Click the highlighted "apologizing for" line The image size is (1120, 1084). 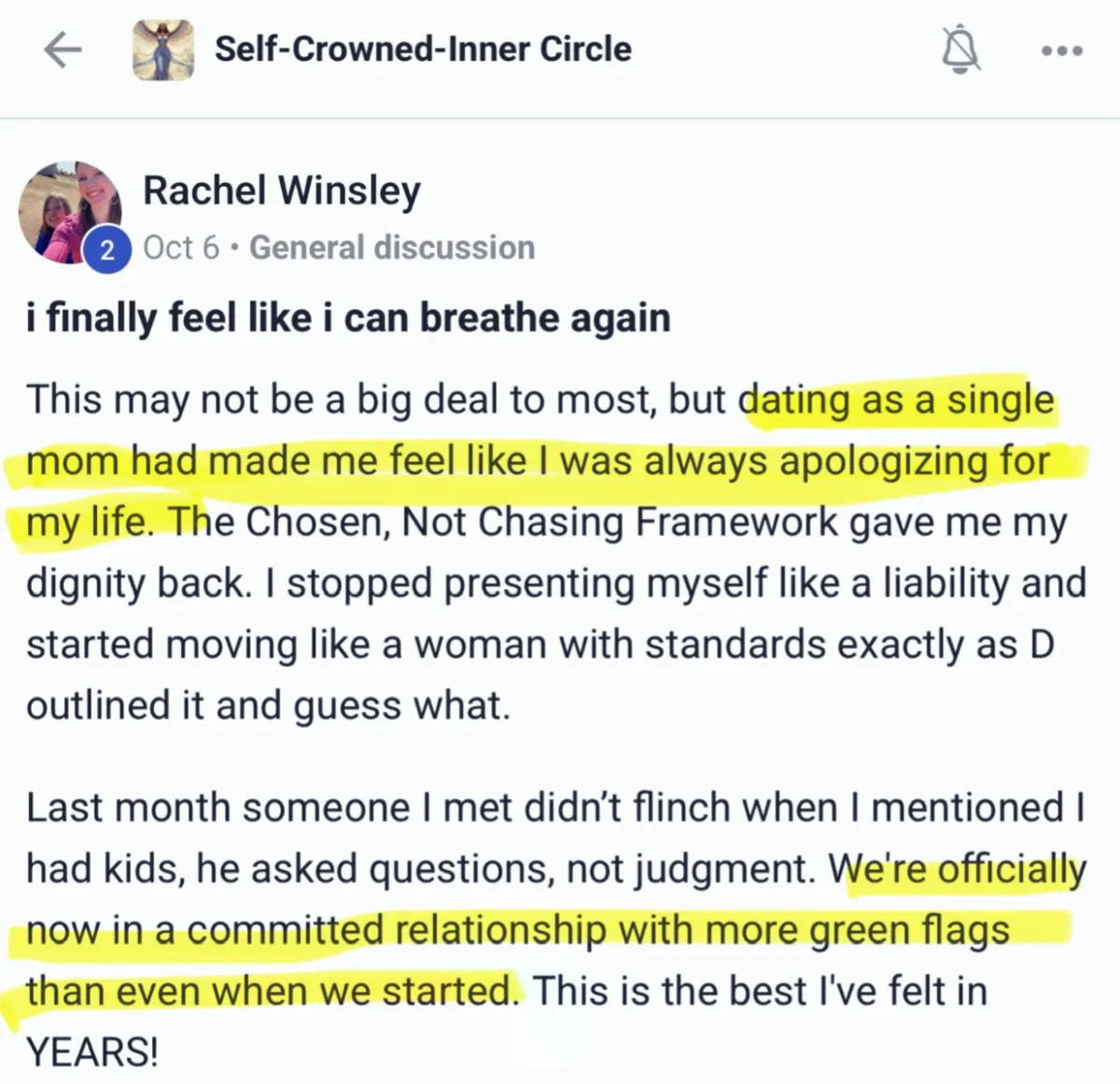[915, 461]
